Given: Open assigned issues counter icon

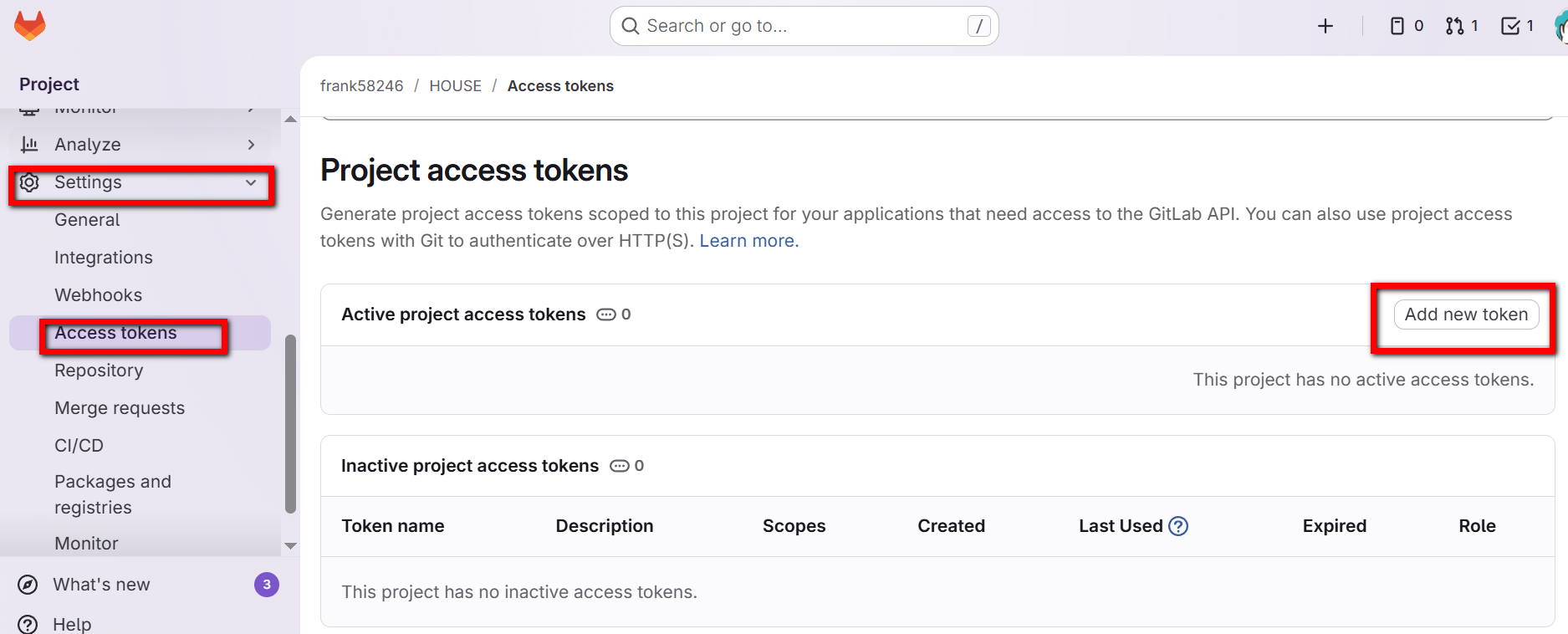Looking at the screenshot, I should point(1406,26).
